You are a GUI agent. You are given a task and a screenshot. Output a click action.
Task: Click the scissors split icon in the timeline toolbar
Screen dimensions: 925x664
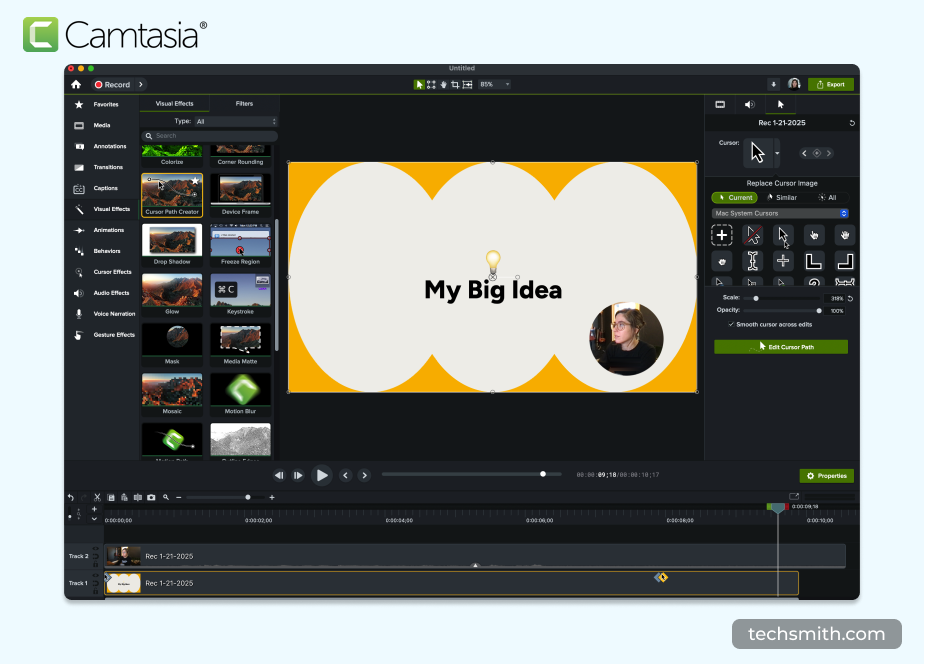[x=97, y=497]
